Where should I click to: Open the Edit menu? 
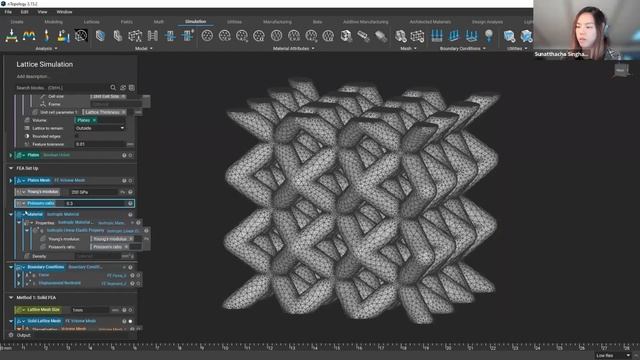point(24,12)
